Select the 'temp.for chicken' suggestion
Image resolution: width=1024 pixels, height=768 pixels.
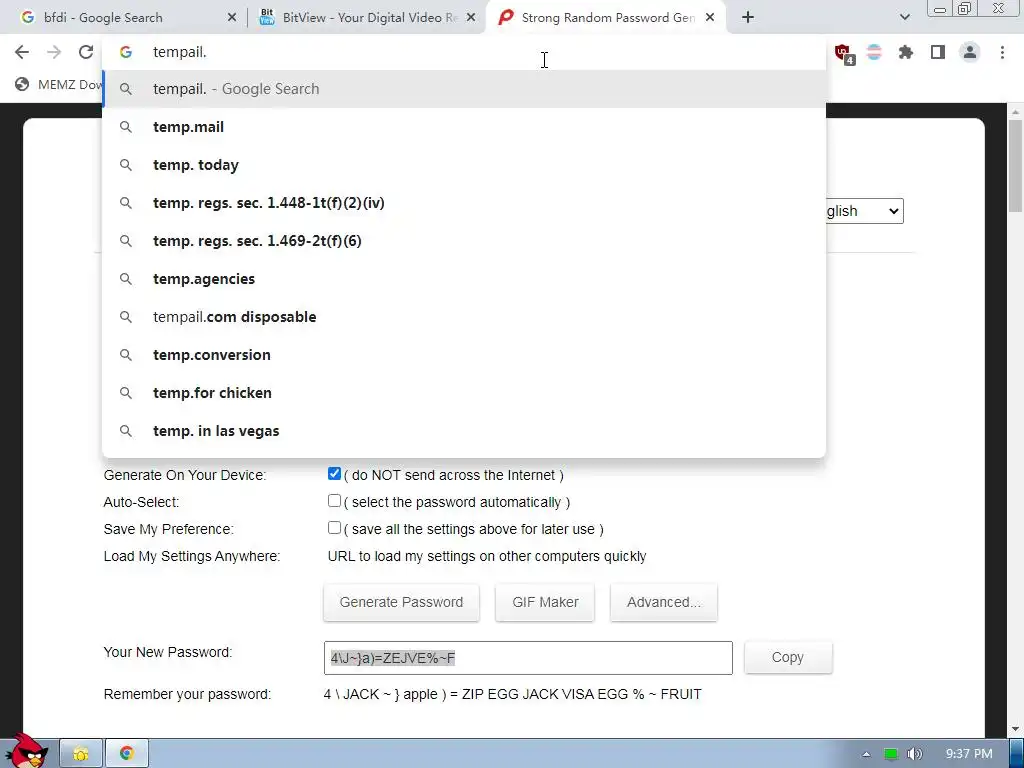464,392
